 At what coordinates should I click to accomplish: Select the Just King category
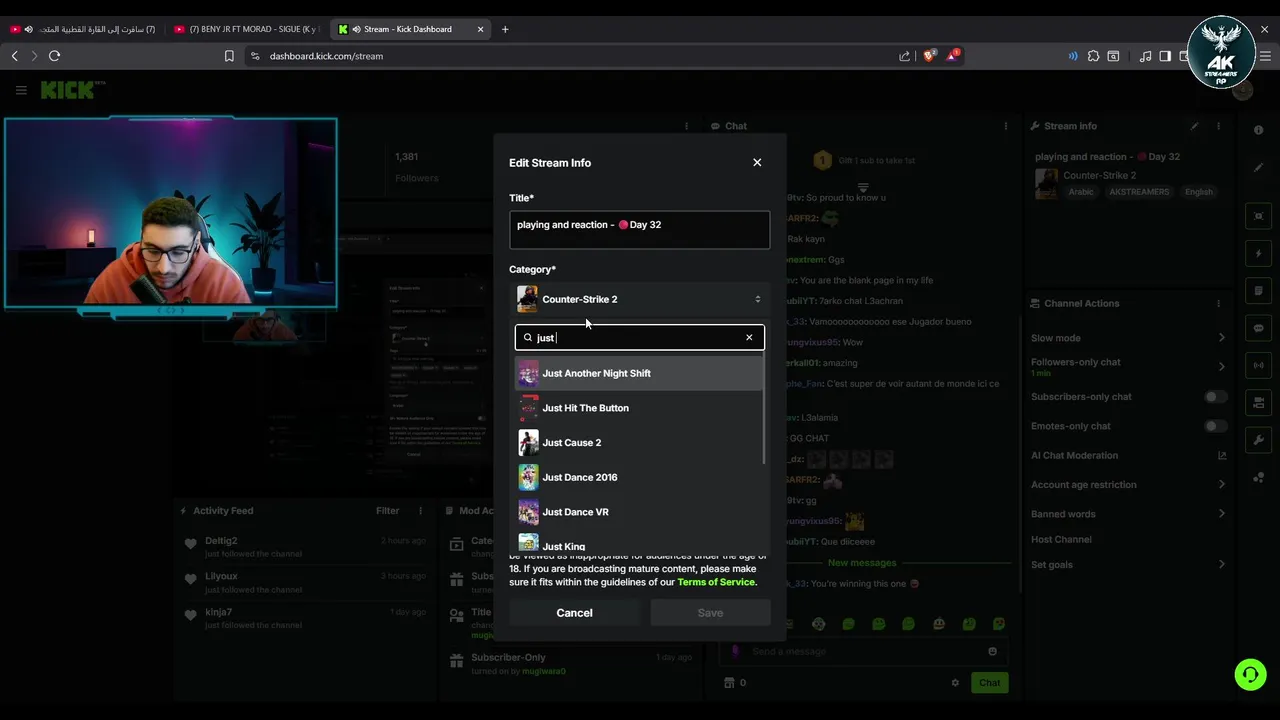(639, 545)
